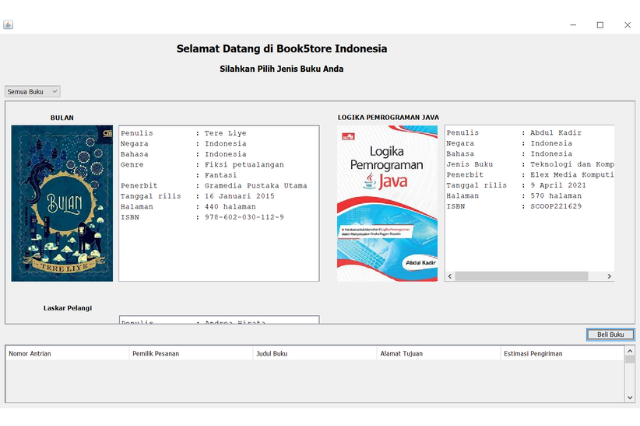The width and height of the screenshot is (640, 426).
Task: Minimize the bookstore window
Action: click(573, 25)
